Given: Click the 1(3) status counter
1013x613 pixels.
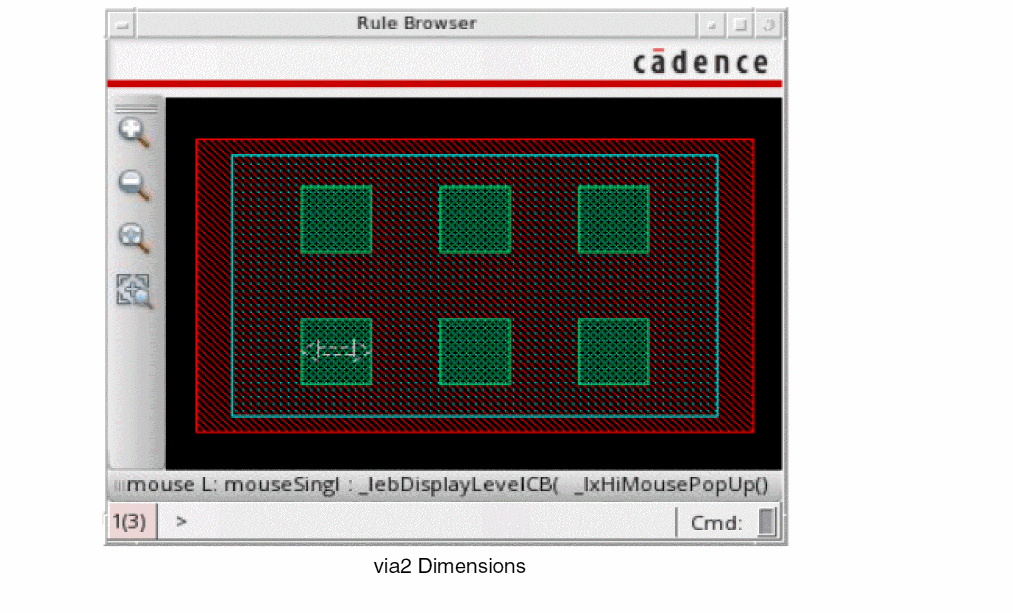Looking at the screenshot, I should pyautogui.click(x=131, y=521).
